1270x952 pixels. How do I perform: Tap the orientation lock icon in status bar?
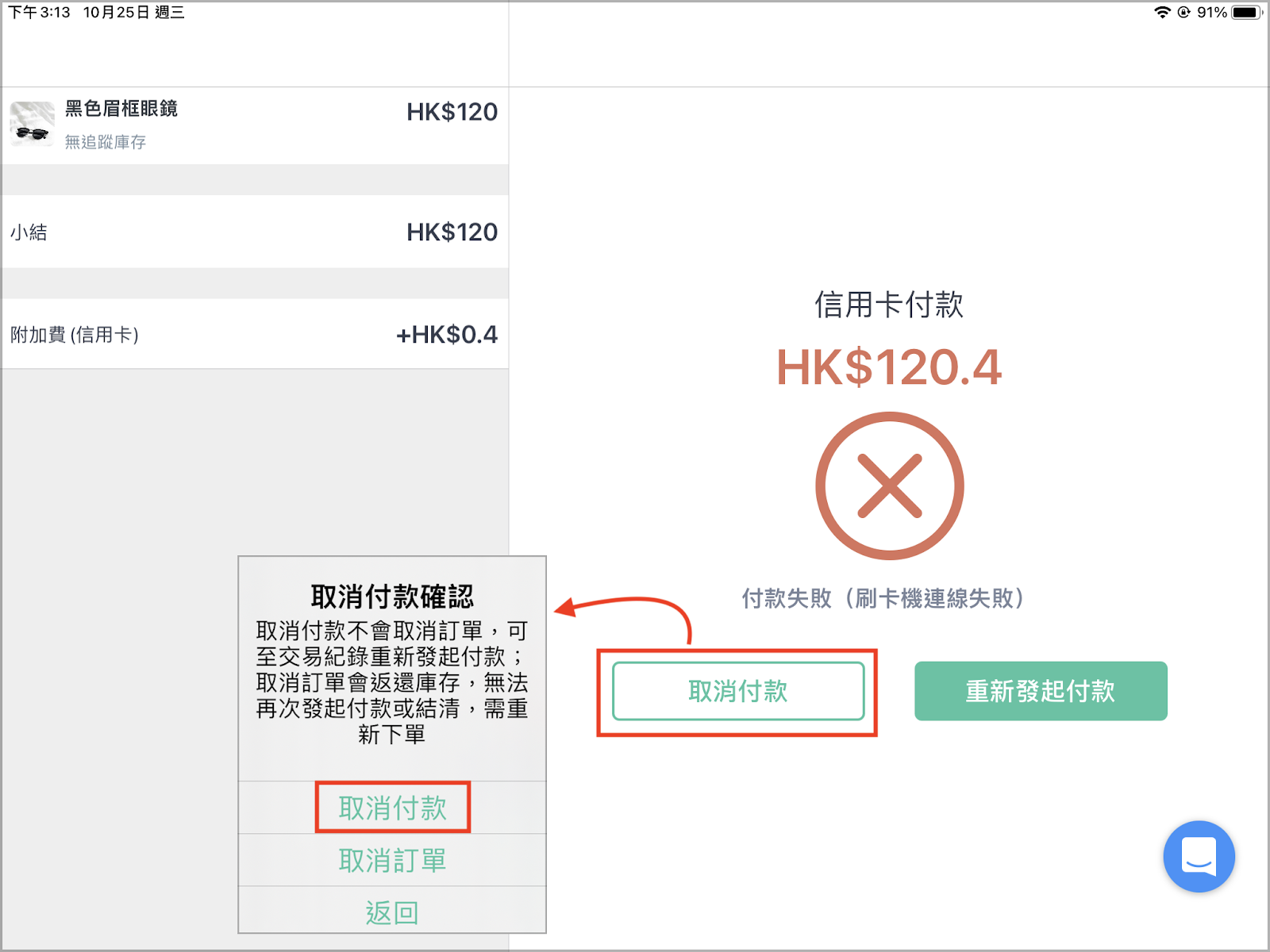coord(1183,12)
